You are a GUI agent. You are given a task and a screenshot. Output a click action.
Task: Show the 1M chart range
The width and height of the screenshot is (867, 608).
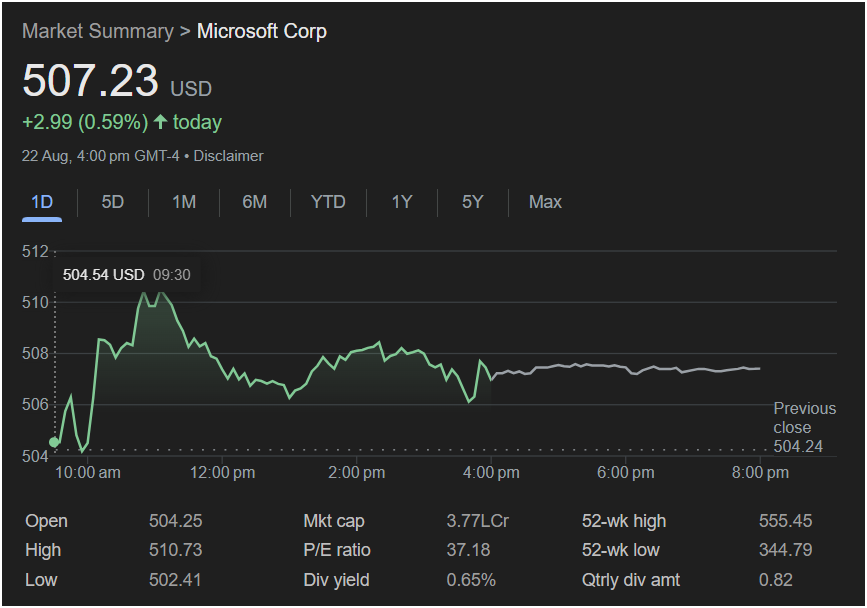click(x=184, y=202)
